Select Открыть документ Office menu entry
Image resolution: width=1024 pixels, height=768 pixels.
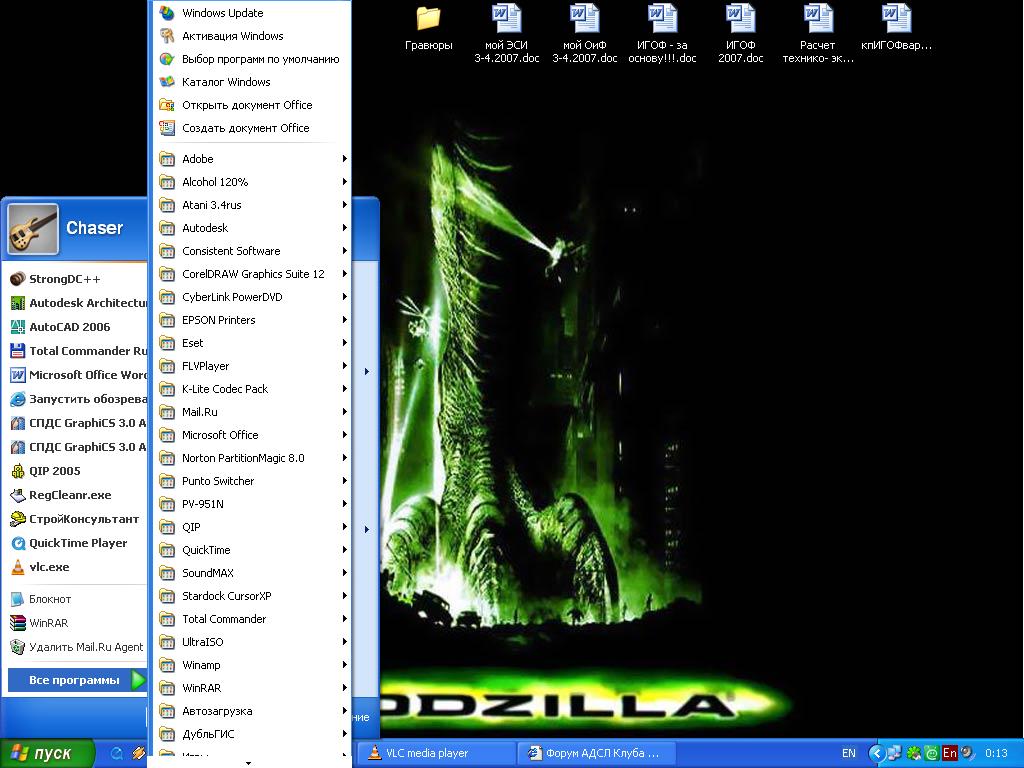[251, 105]
